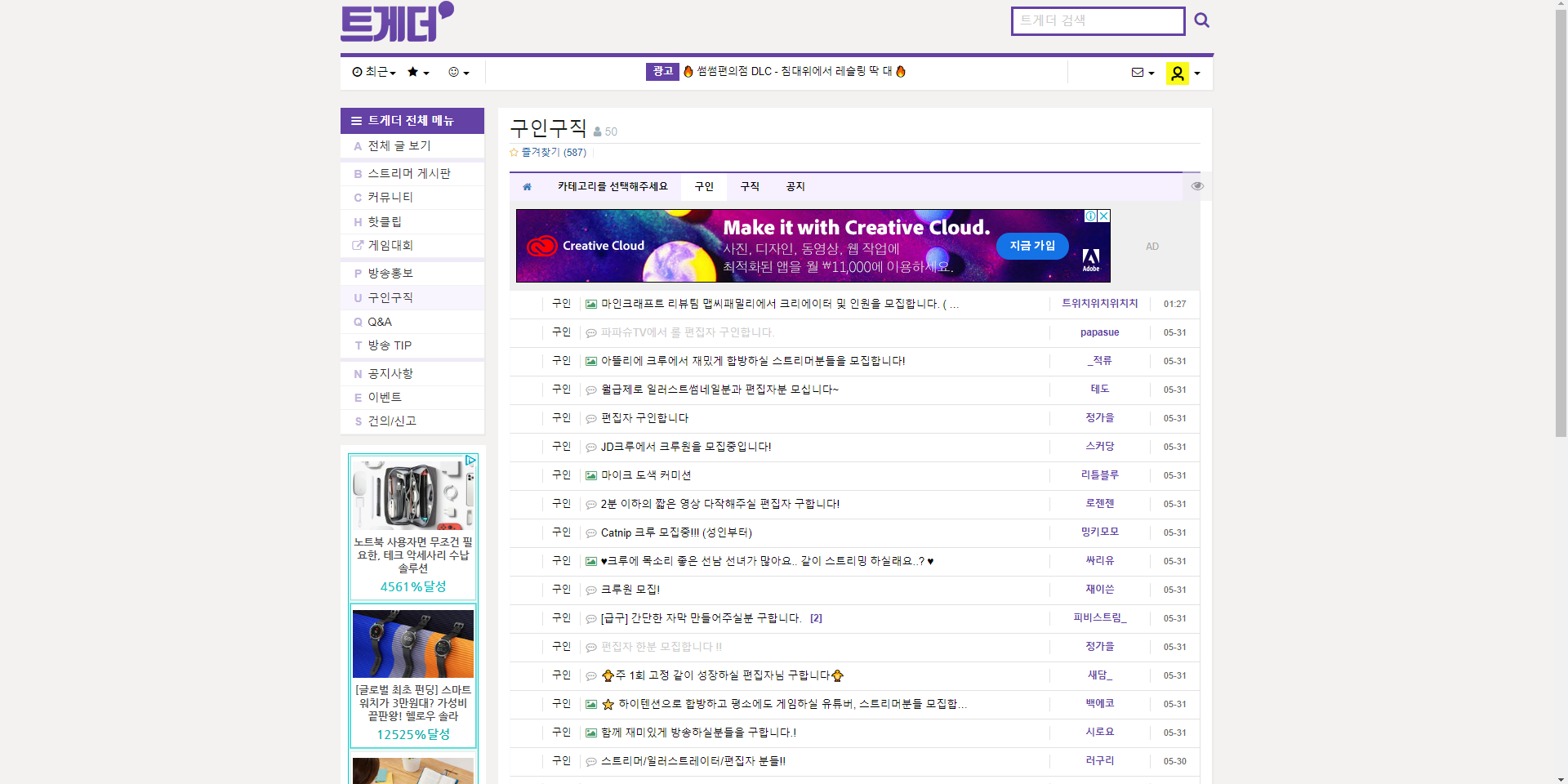Screen dimensions: 1568x784
Task: Open the [급구] 간단한 자막 post
Action: (x=701, y=618)
